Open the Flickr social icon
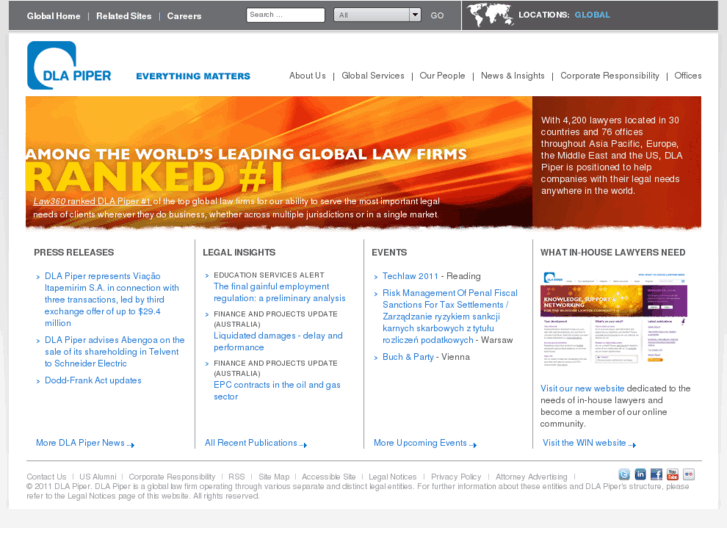The width and height of the screenshot is (727, 545). (689, 474)
